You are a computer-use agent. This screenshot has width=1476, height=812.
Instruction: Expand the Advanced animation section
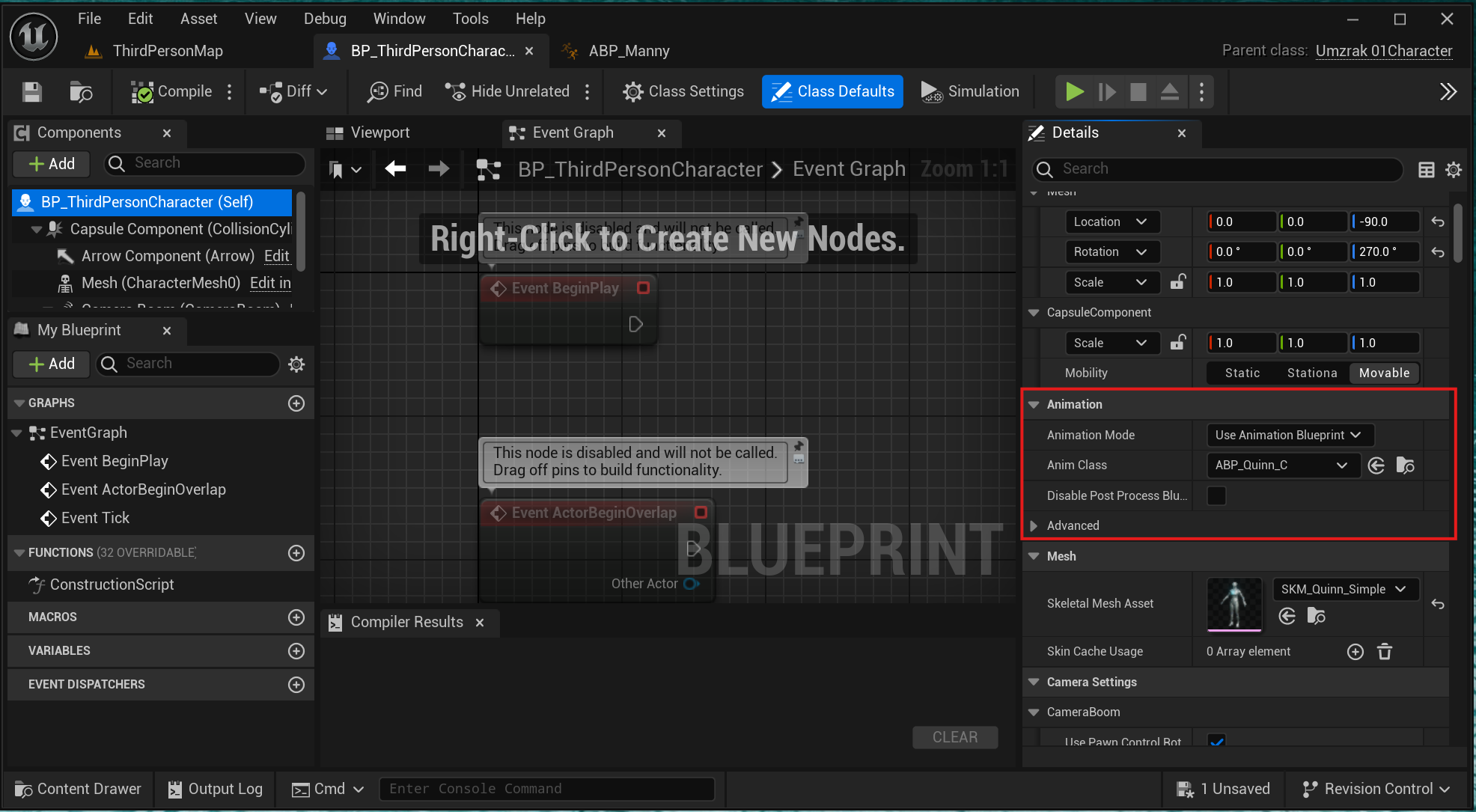pos(1034,525)
